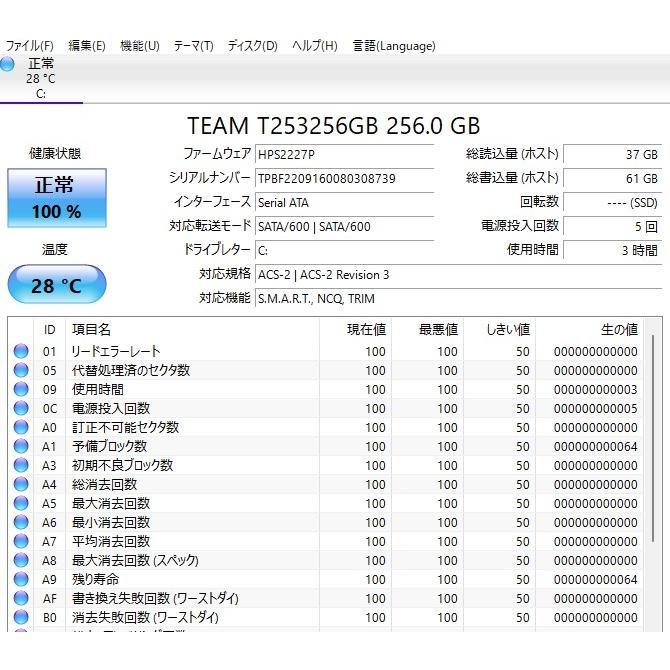Select the 使用時間 row name in the table

[x=98, y=389]
